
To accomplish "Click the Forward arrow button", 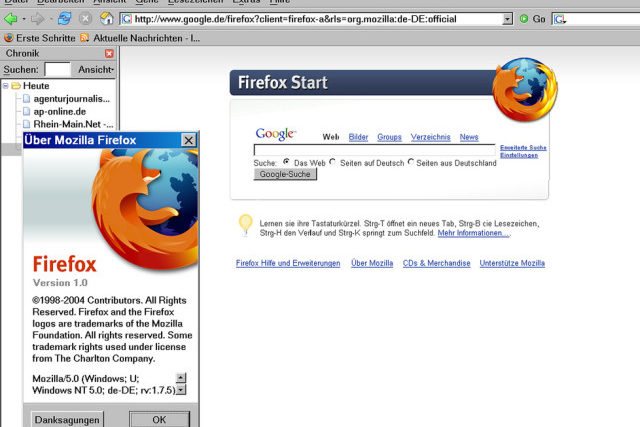I will click(38, 19).
